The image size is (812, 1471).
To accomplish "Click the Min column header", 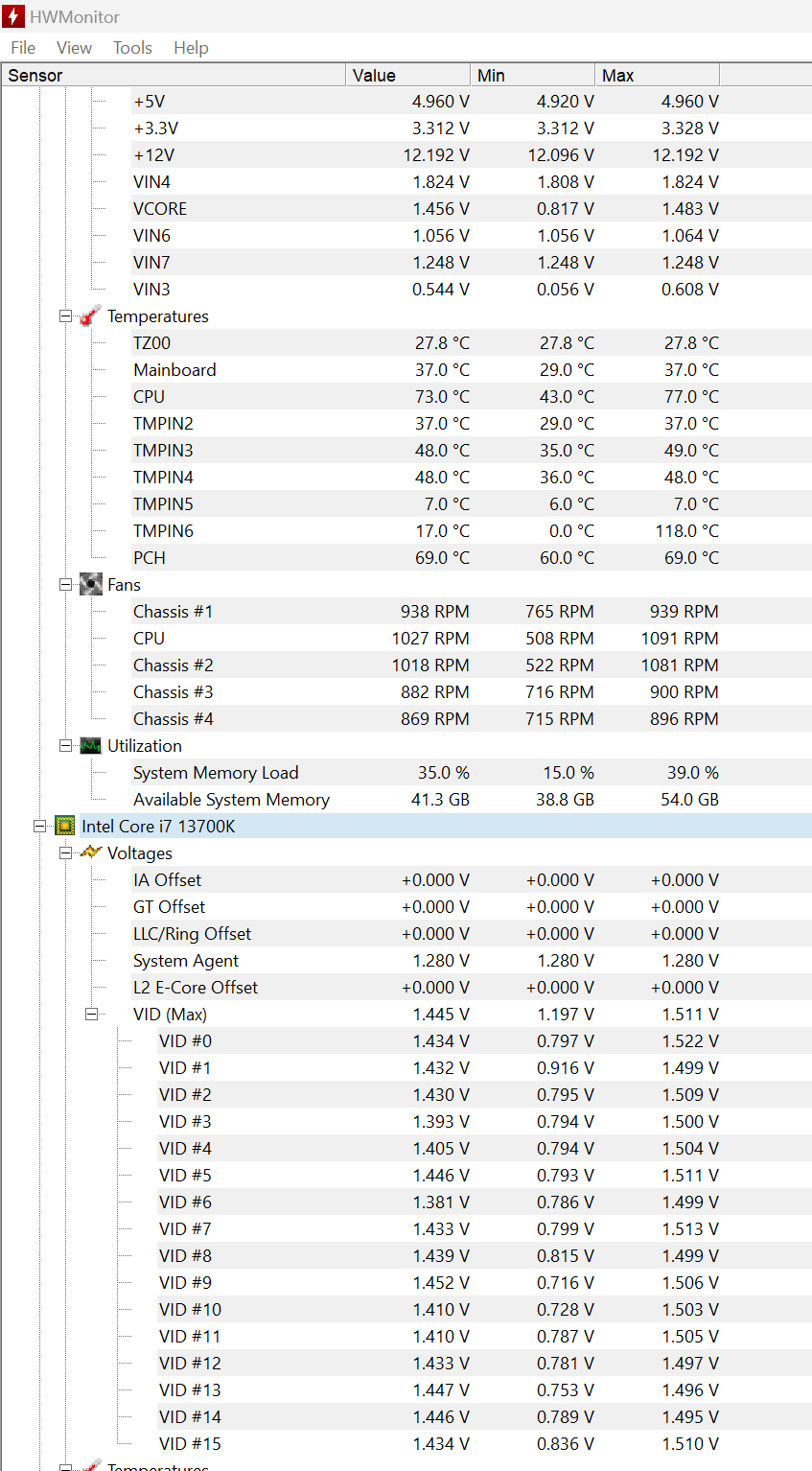I will coord(532,75).
